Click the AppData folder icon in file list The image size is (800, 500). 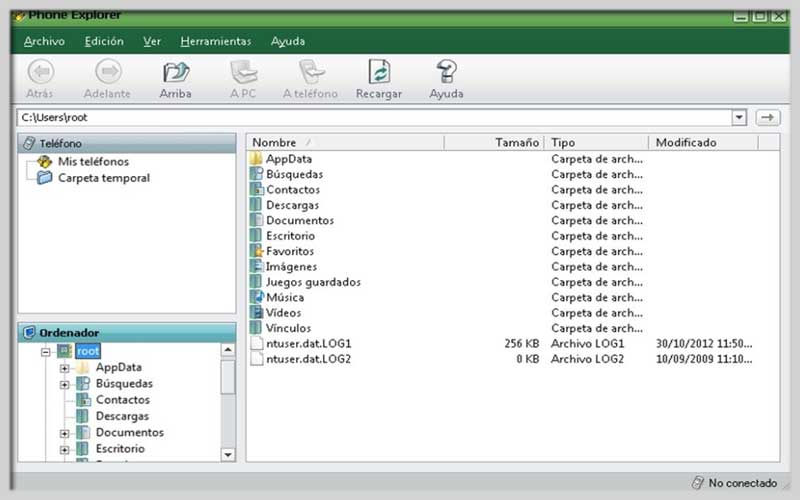[256, 158]
